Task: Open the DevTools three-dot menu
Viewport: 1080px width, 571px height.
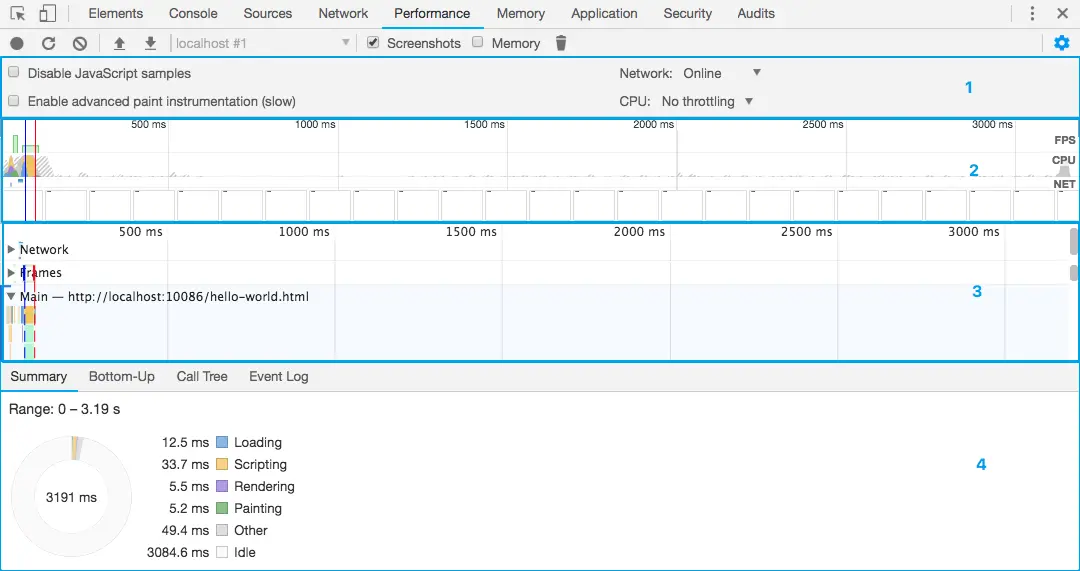Action: (x=1032, y=14)
